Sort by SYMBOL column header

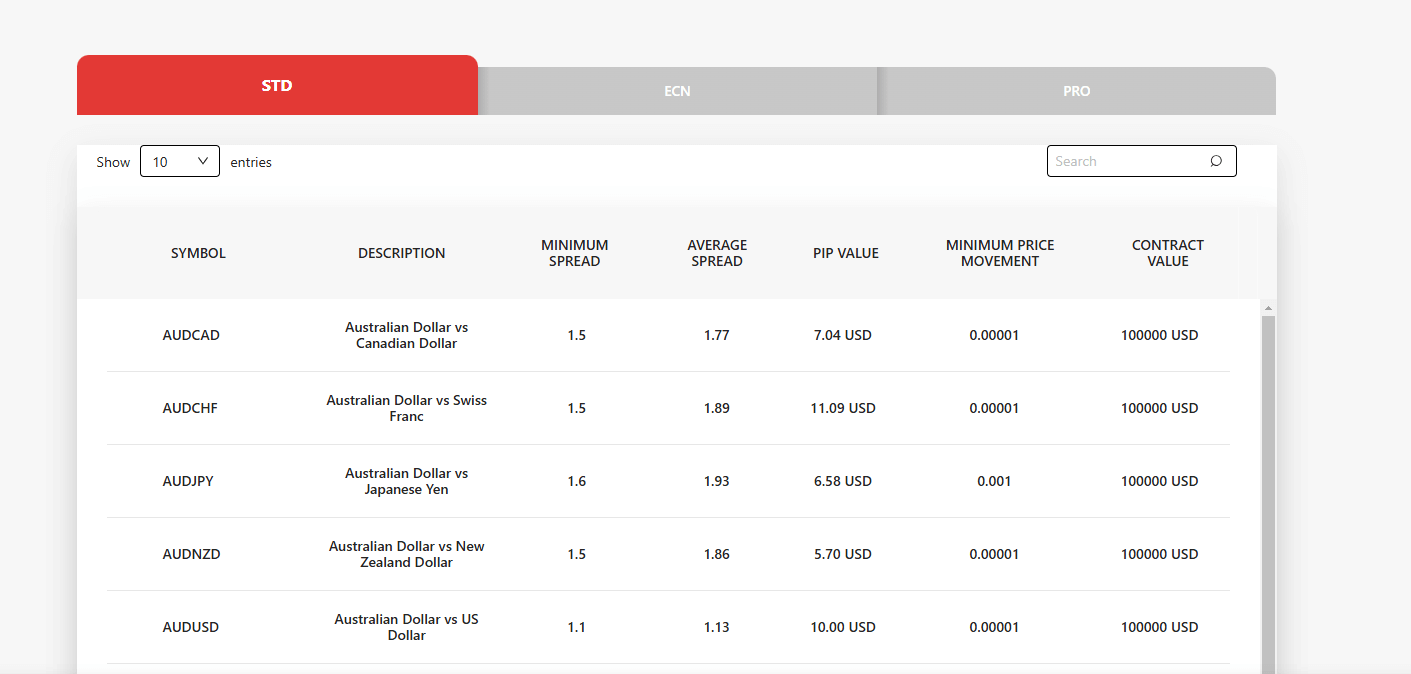198,253
